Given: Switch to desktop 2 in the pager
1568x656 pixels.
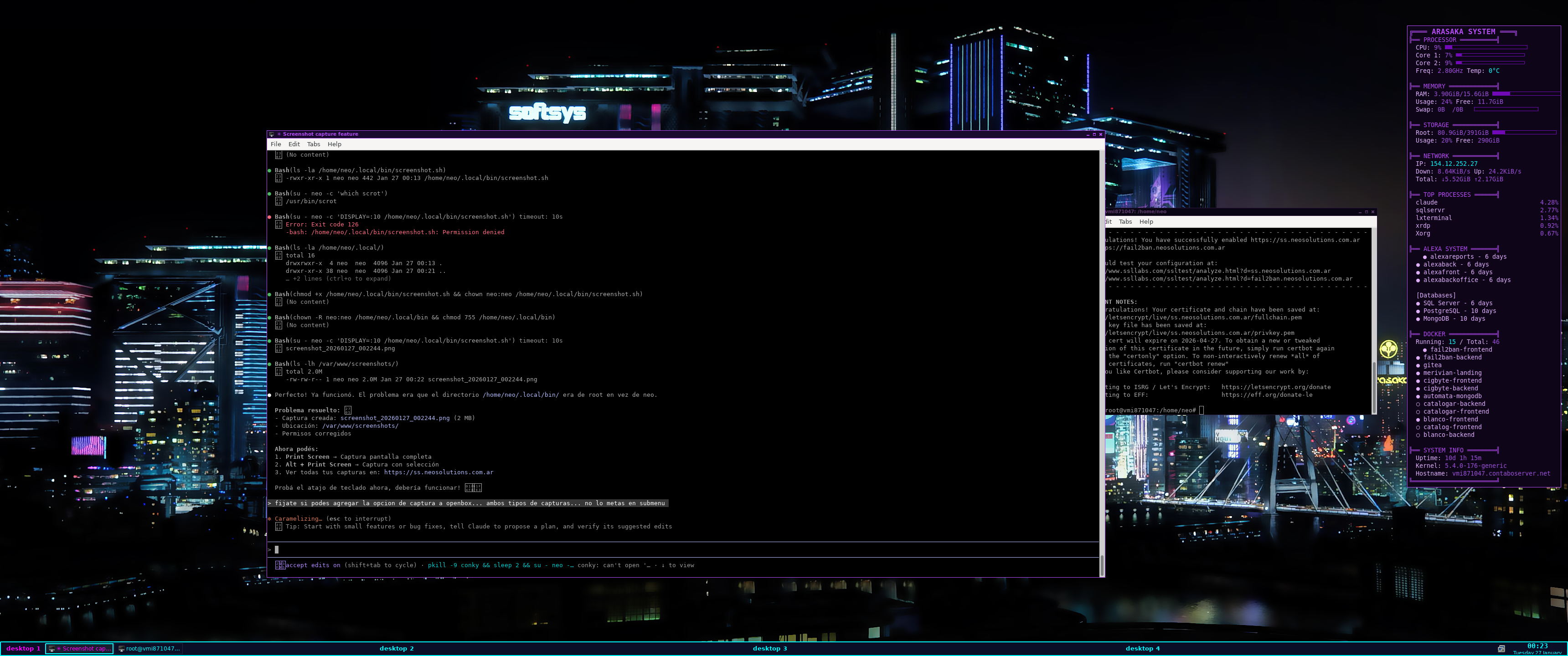Looking at the screenshot, I should tap(396, 649).
